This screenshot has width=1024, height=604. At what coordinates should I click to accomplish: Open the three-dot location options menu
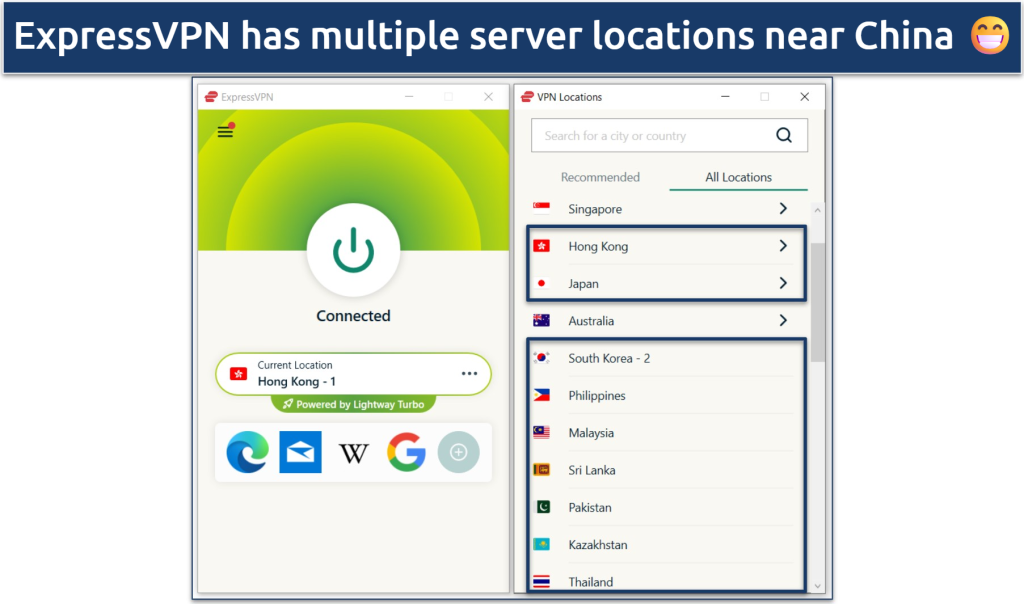(x=470, y=374)
